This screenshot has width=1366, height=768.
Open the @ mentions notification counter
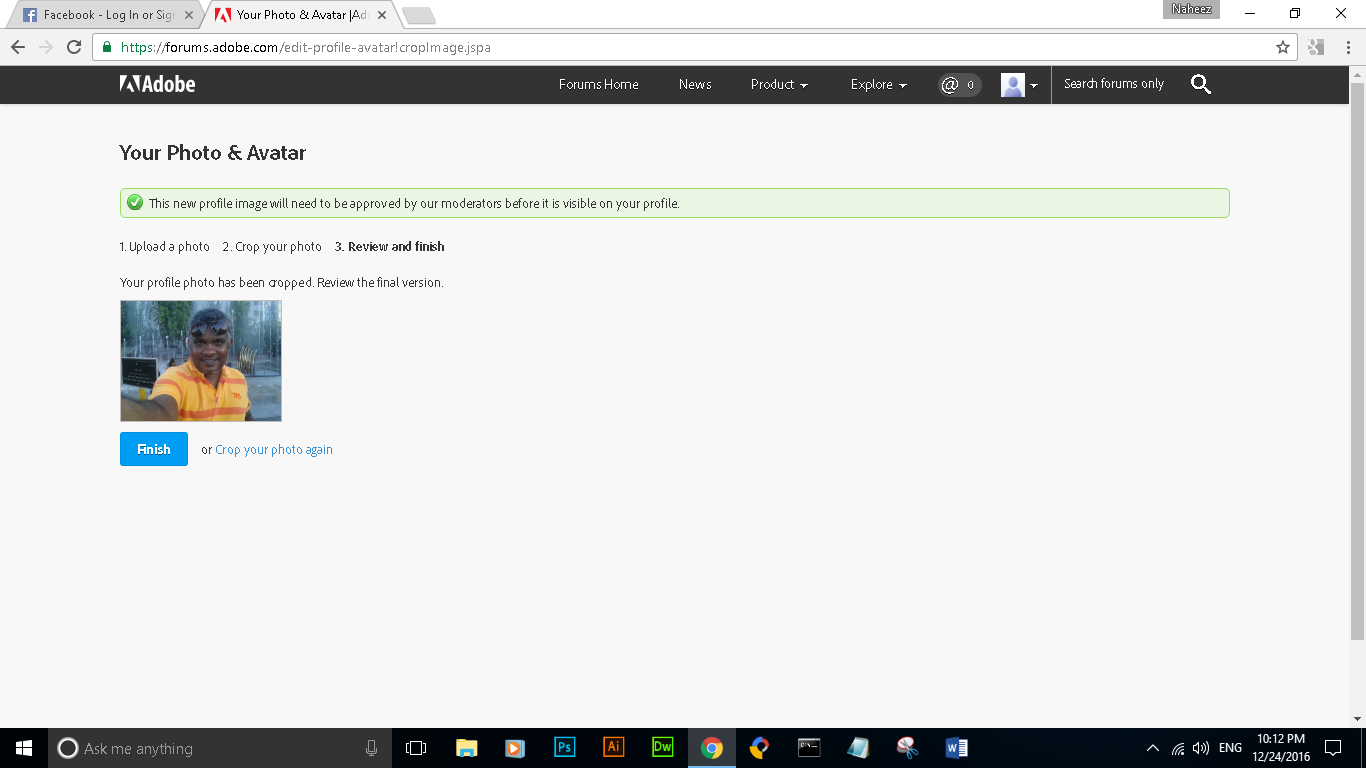(959, 85)
